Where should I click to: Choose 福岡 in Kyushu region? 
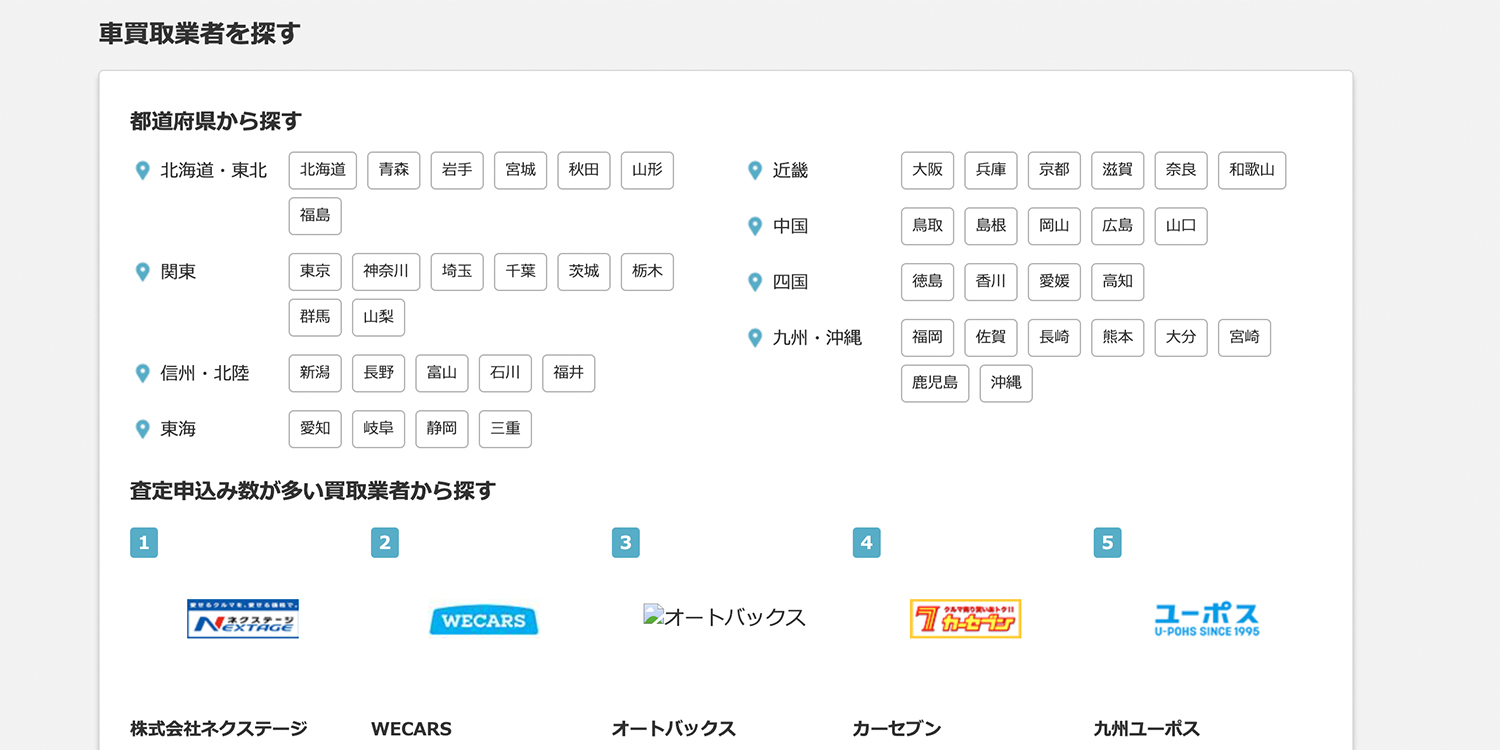click(x=928, y=337)
